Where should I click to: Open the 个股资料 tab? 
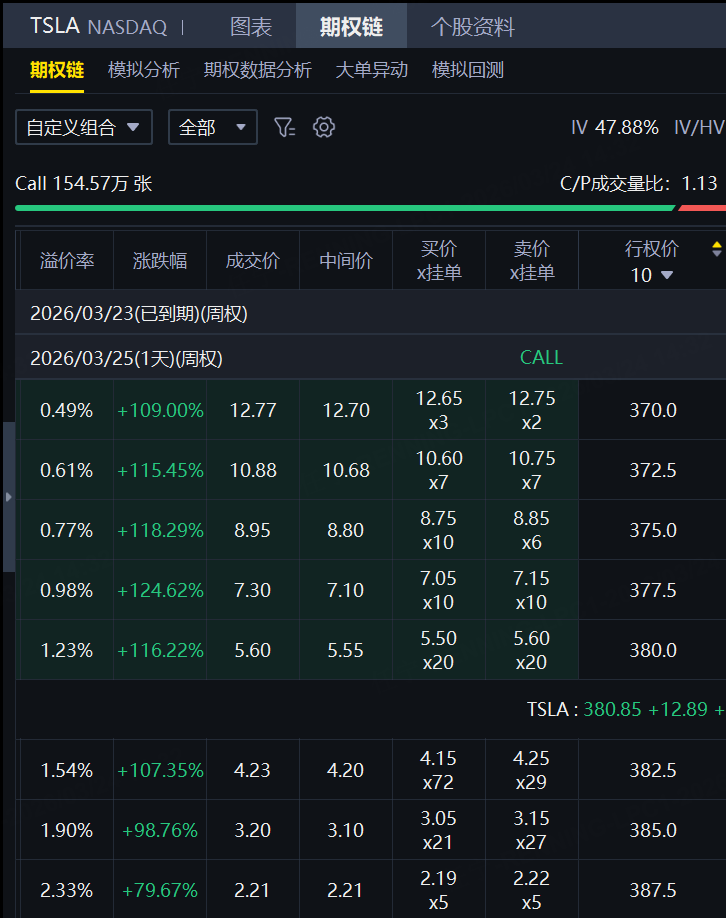(472, 27)
